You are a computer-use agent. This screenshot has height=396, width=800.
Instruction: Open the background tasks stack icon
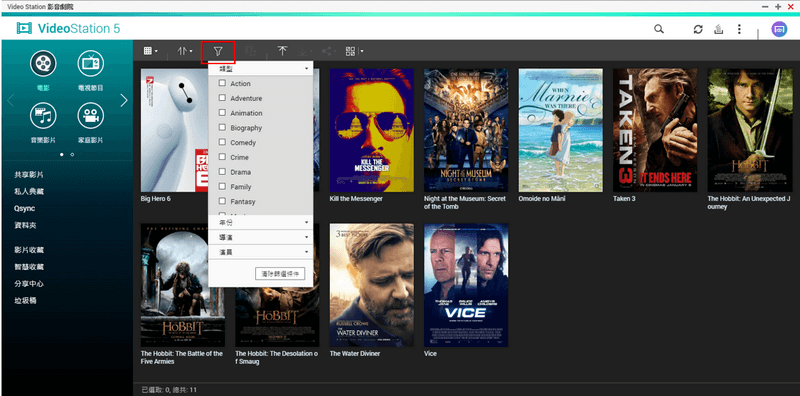(x=718, y=29)
